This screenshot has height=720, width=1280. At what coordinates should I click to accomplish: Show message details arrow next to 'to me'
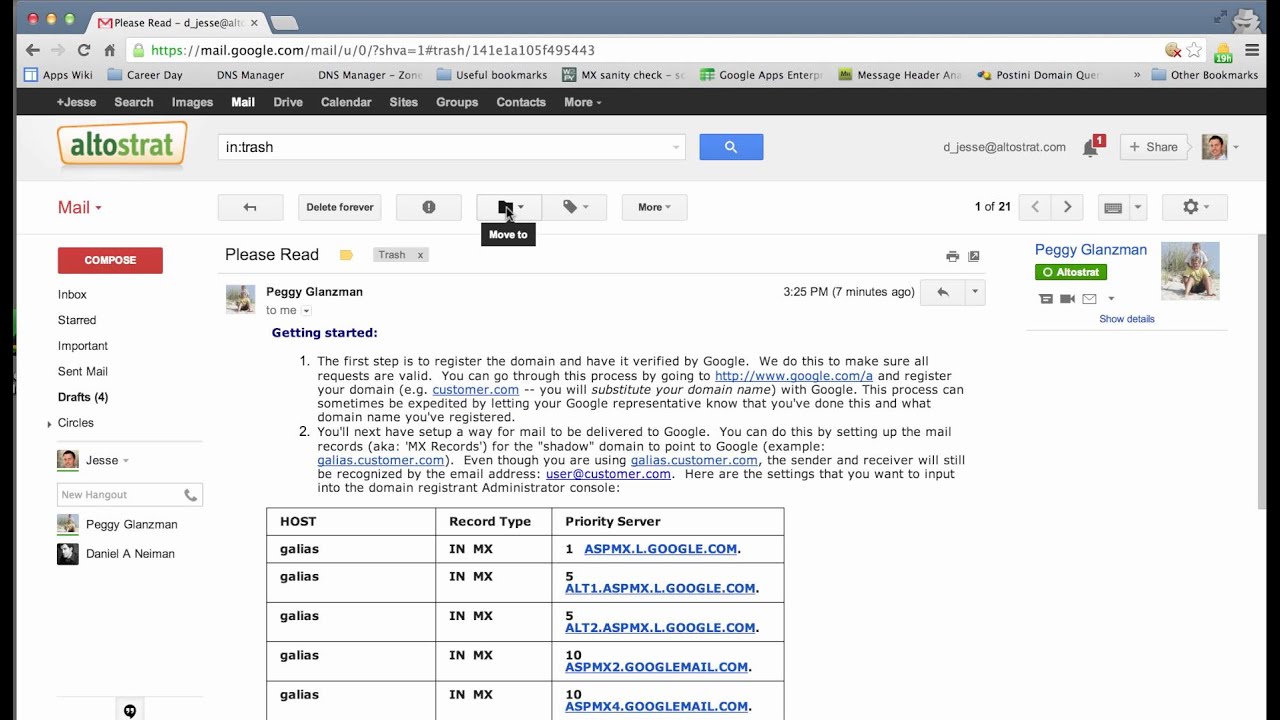click(x=306, y=311)
